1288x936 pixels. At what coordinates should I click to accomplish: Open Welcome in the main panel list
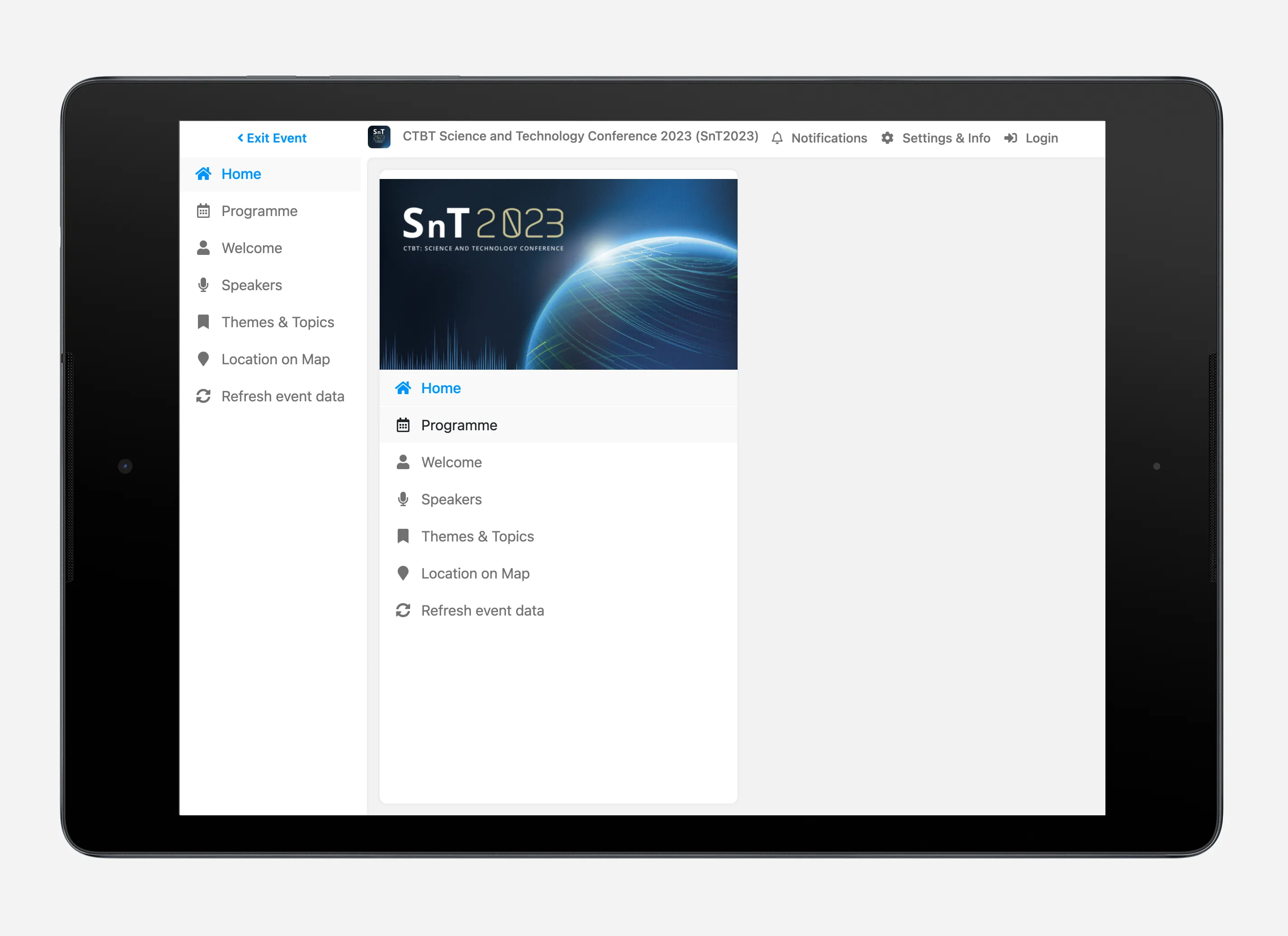tap(558, 462)
